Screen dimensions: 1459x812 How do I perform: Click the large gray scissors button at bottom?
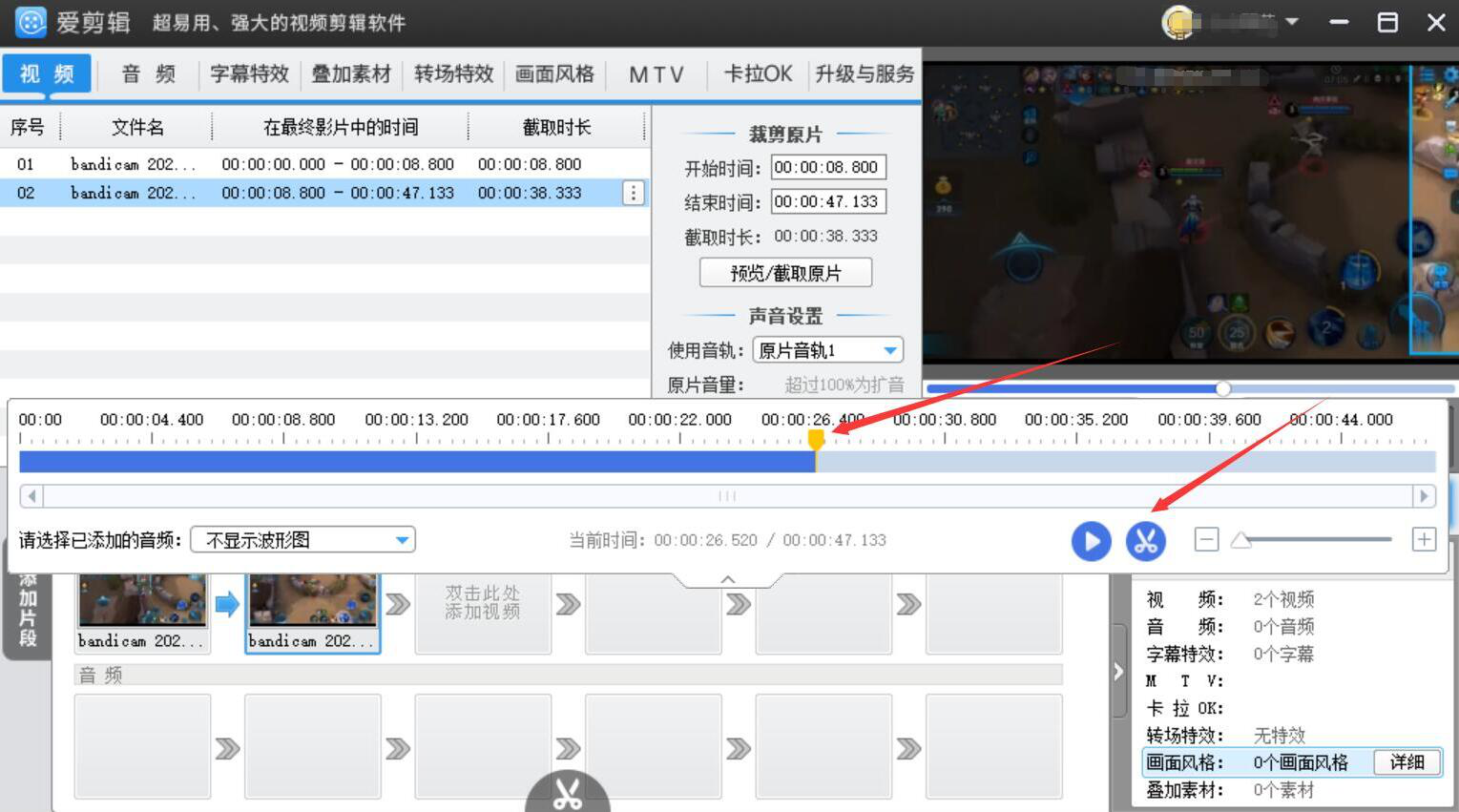click(568, 792)
